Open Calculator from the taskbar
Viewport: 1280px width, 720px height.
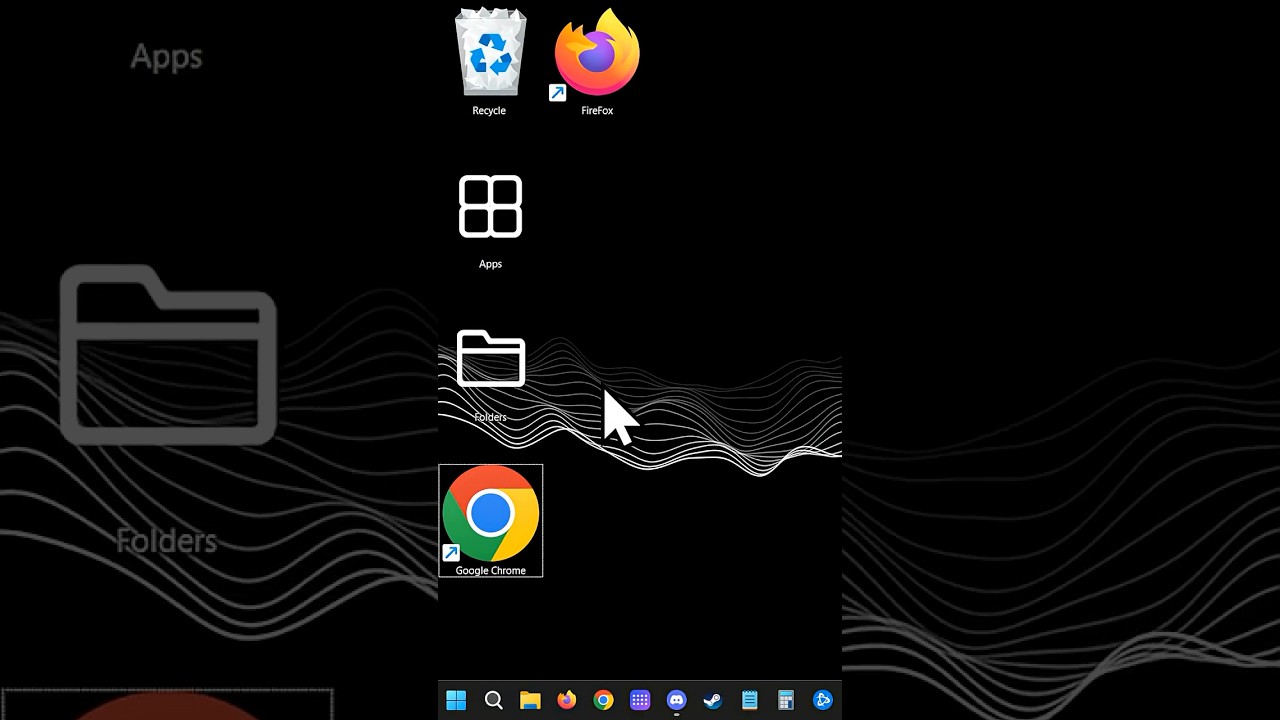pos(786,700)
